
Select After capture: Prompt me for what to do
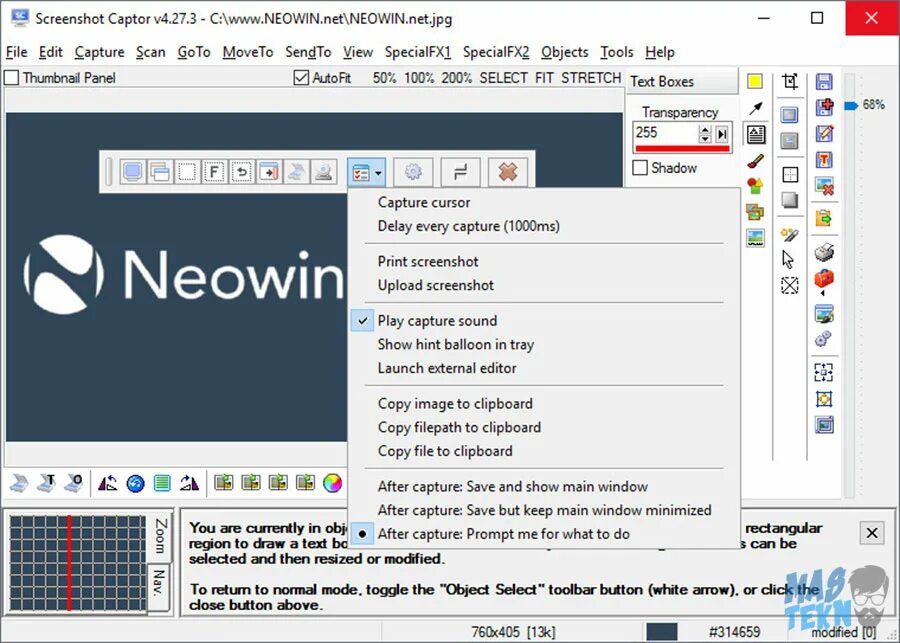pyautogui.click(x=544, y=534)
